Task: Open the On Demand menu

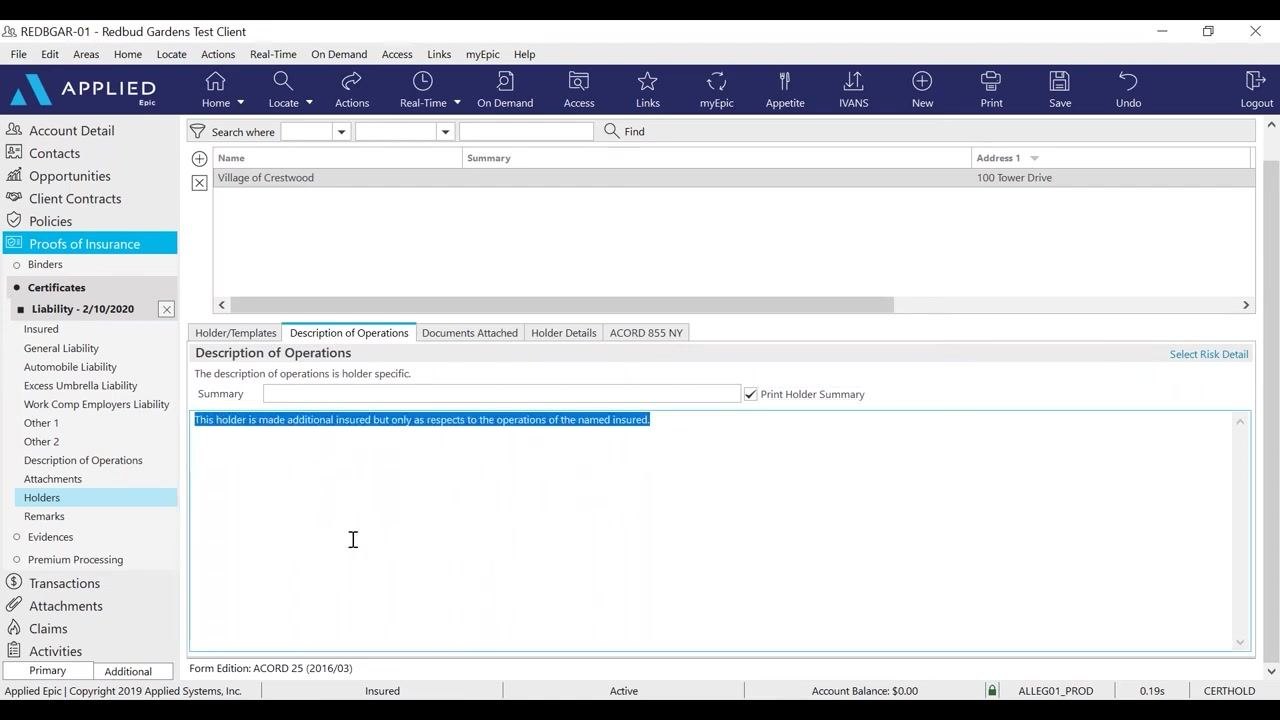Action: point(339,54)
